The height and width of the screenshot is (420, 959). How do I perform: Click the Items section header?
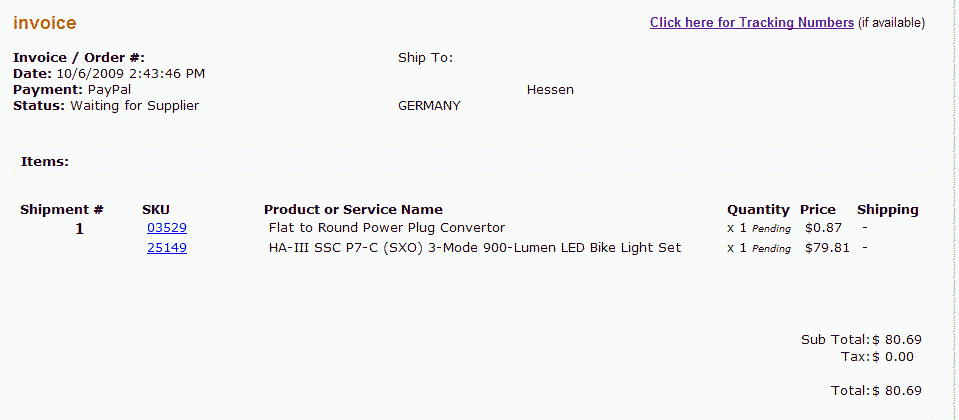point(44,161)
